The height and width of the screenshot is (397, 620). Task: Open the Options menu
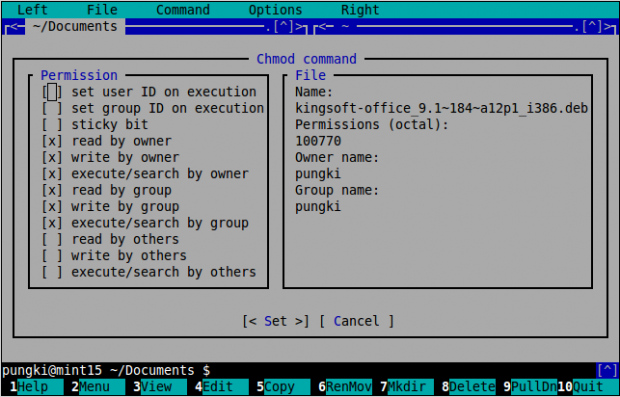click(275, 10)
